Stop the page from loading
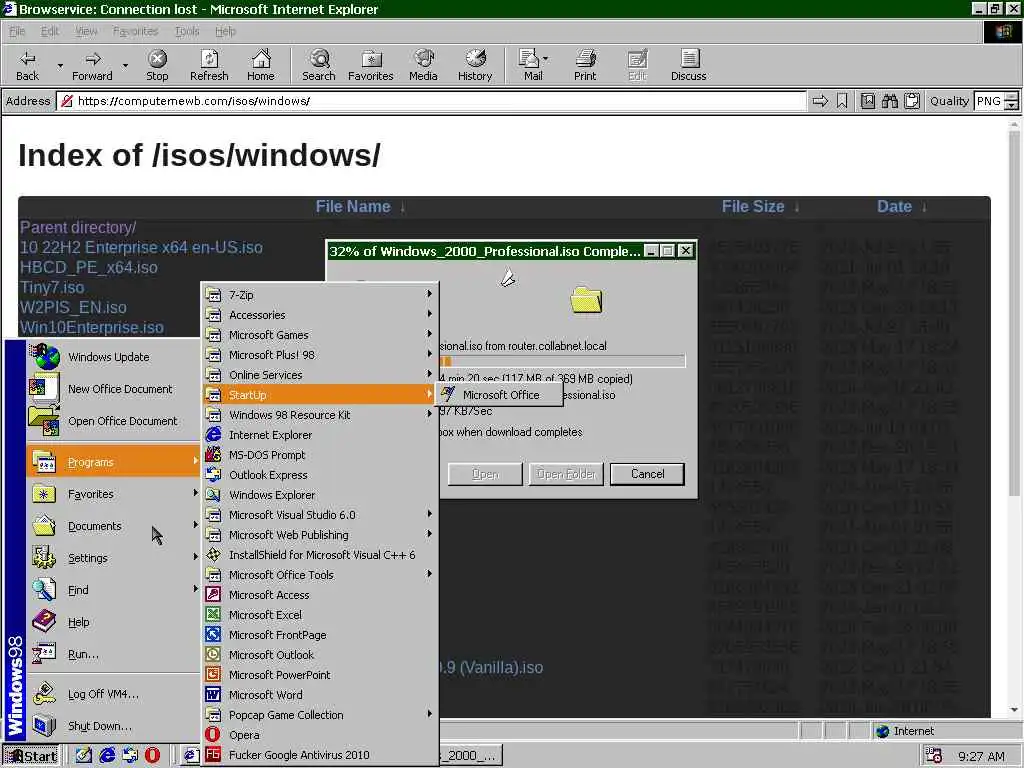 point(157,65)
